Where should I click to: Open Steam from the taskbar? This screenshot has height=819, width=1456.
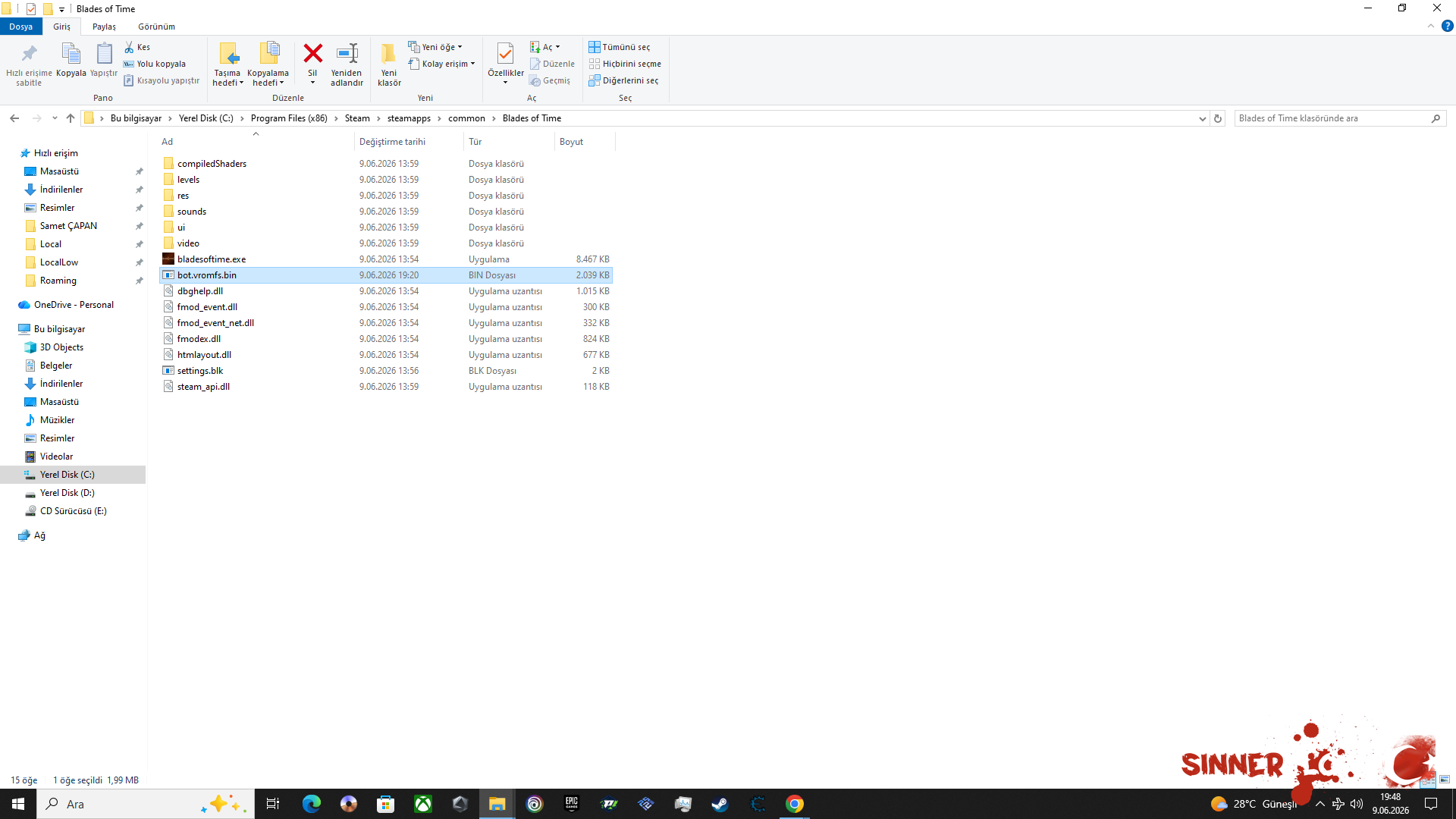tap(720, 804)
